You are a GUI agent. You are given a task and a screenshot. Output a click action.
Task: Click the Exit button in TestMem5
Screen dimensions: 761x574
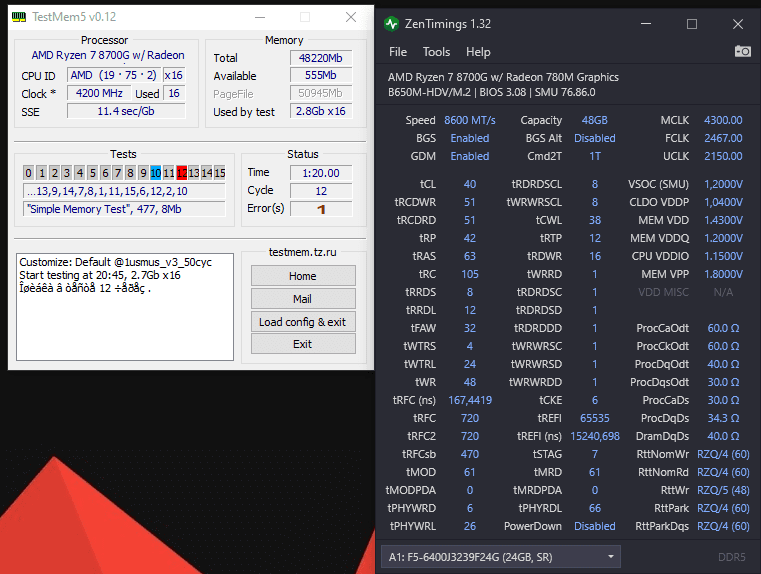point(303,344)
